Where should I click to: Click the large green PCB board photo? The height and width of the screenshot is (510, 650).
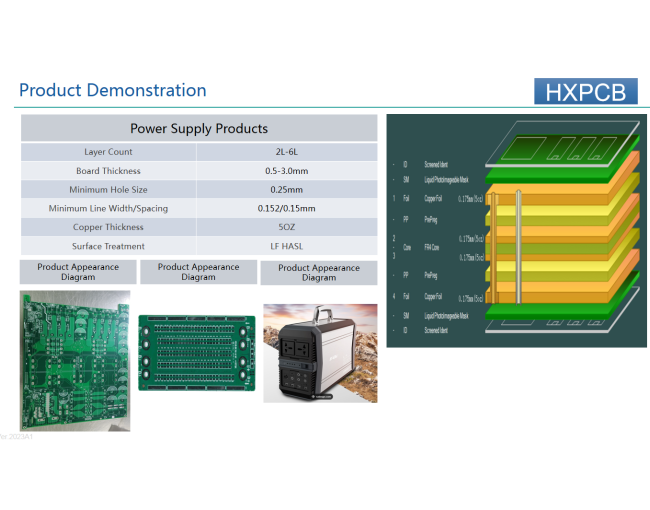(75, 360)
